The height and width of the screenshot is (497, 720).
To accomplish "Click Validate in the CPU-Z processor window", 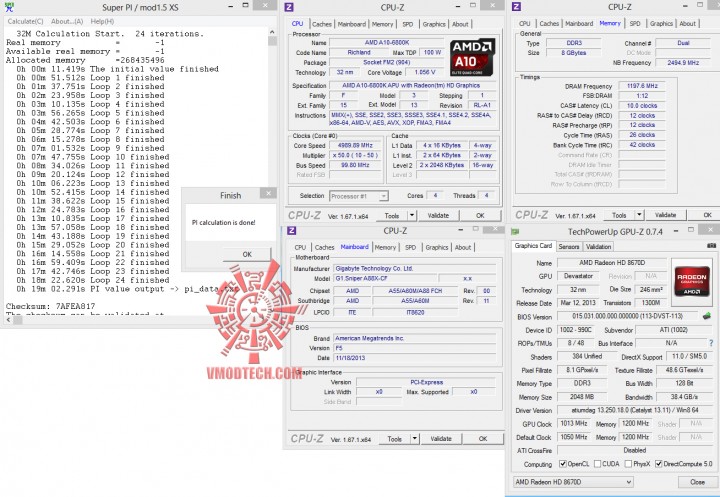I will pyautogui.click(x=438, y=215).
